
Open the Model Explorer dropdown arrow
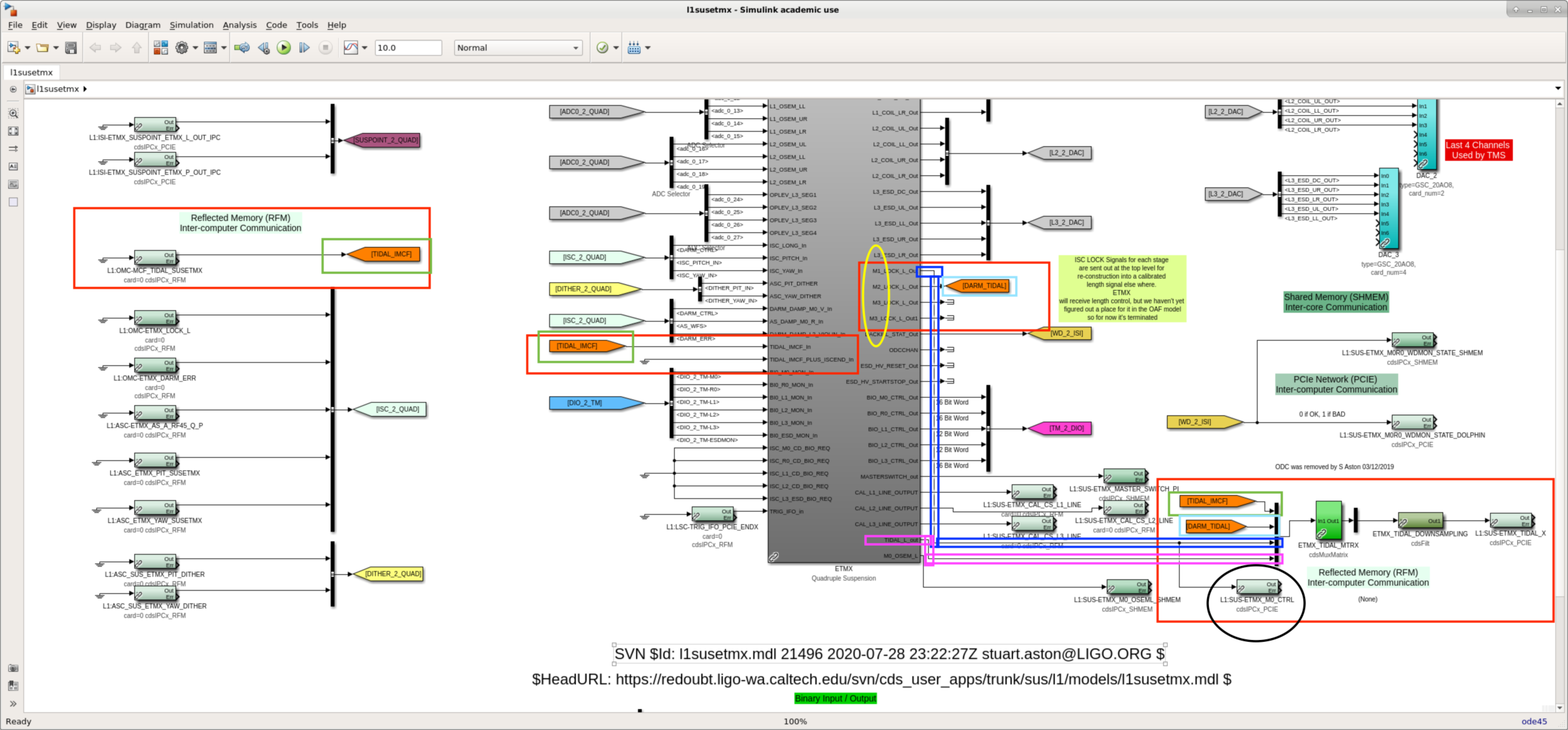[224, 47]
